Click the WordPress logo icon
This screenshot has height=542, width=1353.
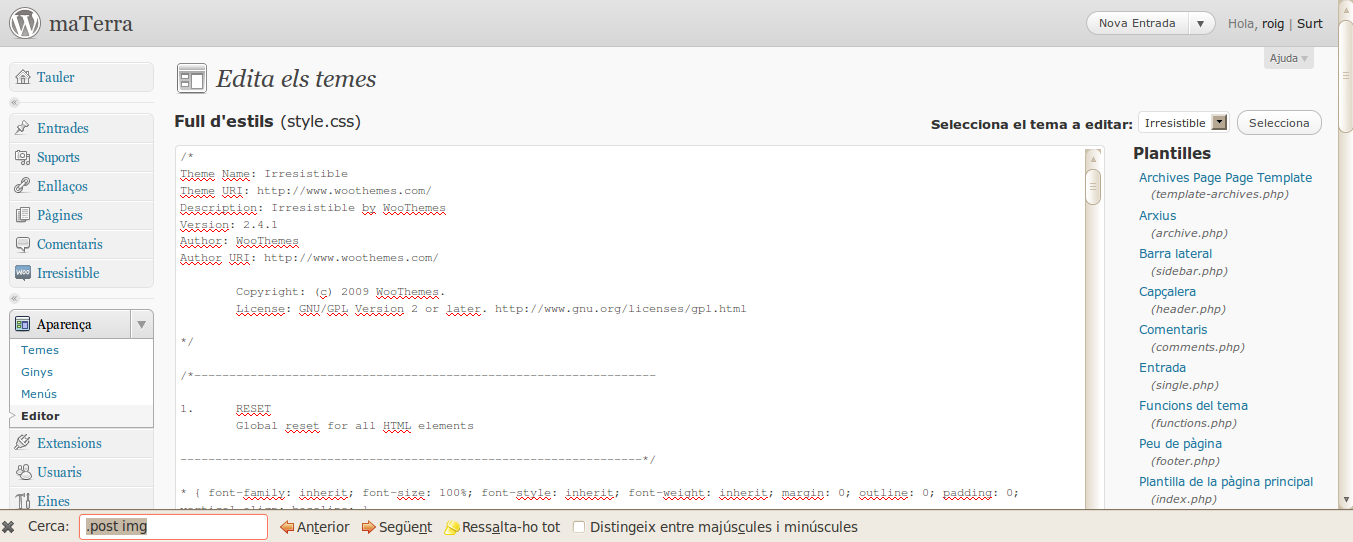(x=25, y=23)
